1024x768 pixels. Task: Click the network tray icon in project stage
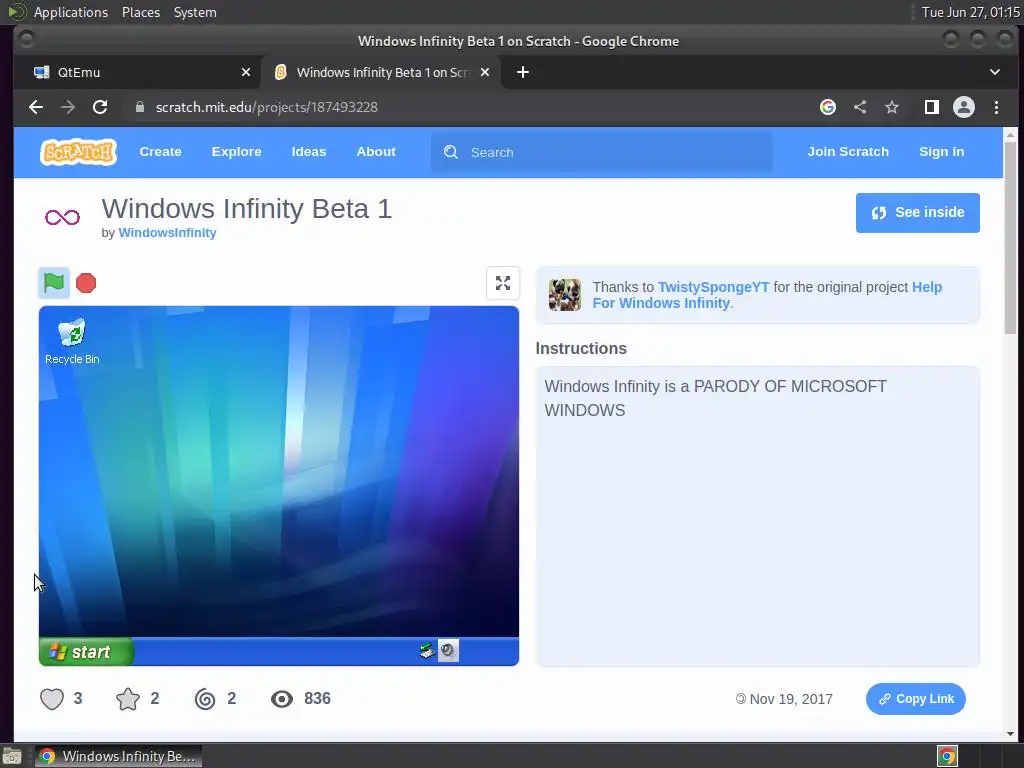pos(427,650)
